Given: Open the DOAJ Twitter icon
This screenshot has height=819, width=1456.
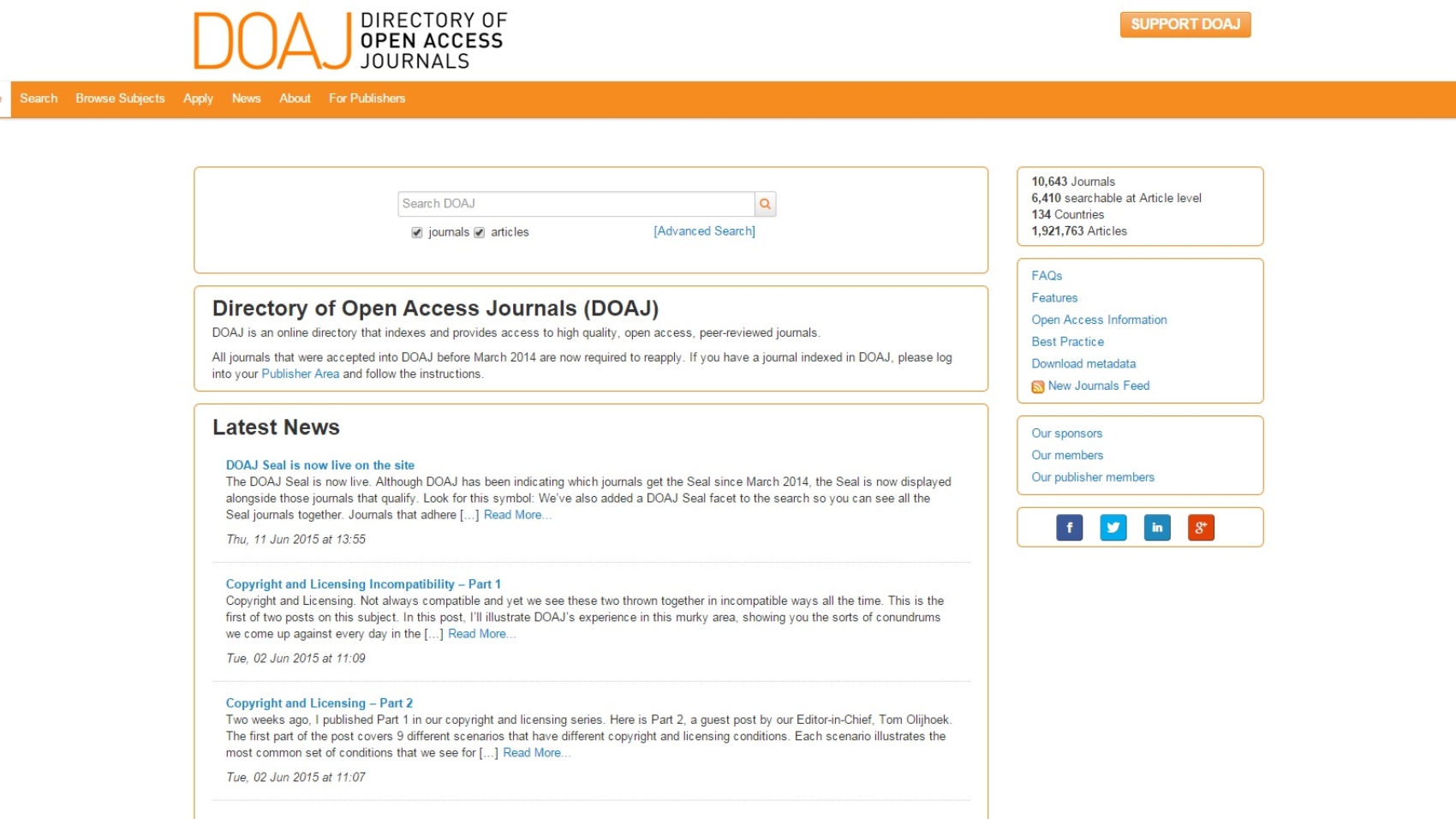Looking at the screenshot, I should [1113, 528].
